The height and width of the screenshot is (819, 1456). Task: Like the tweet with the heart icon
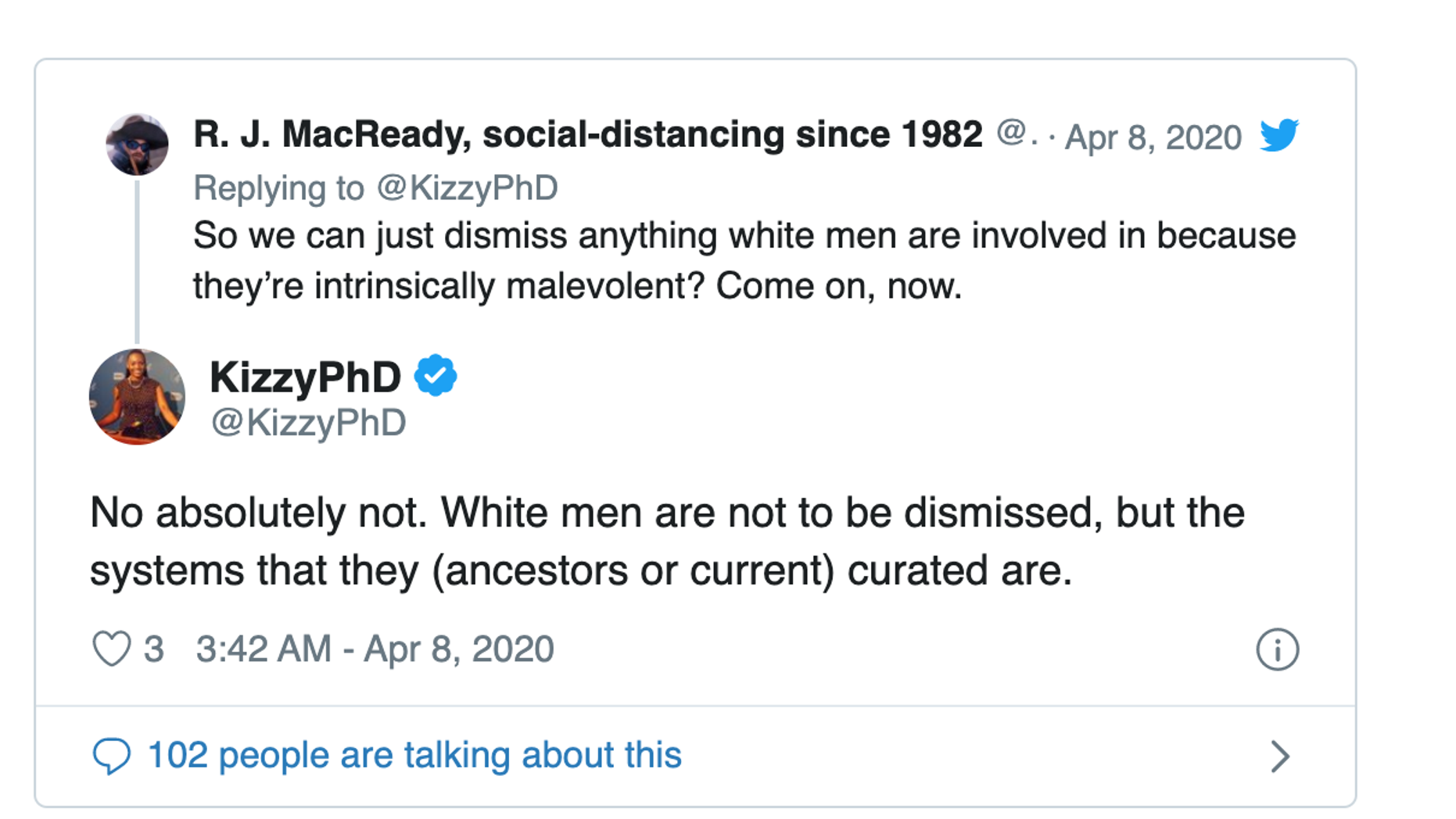[x=111, y=649]
